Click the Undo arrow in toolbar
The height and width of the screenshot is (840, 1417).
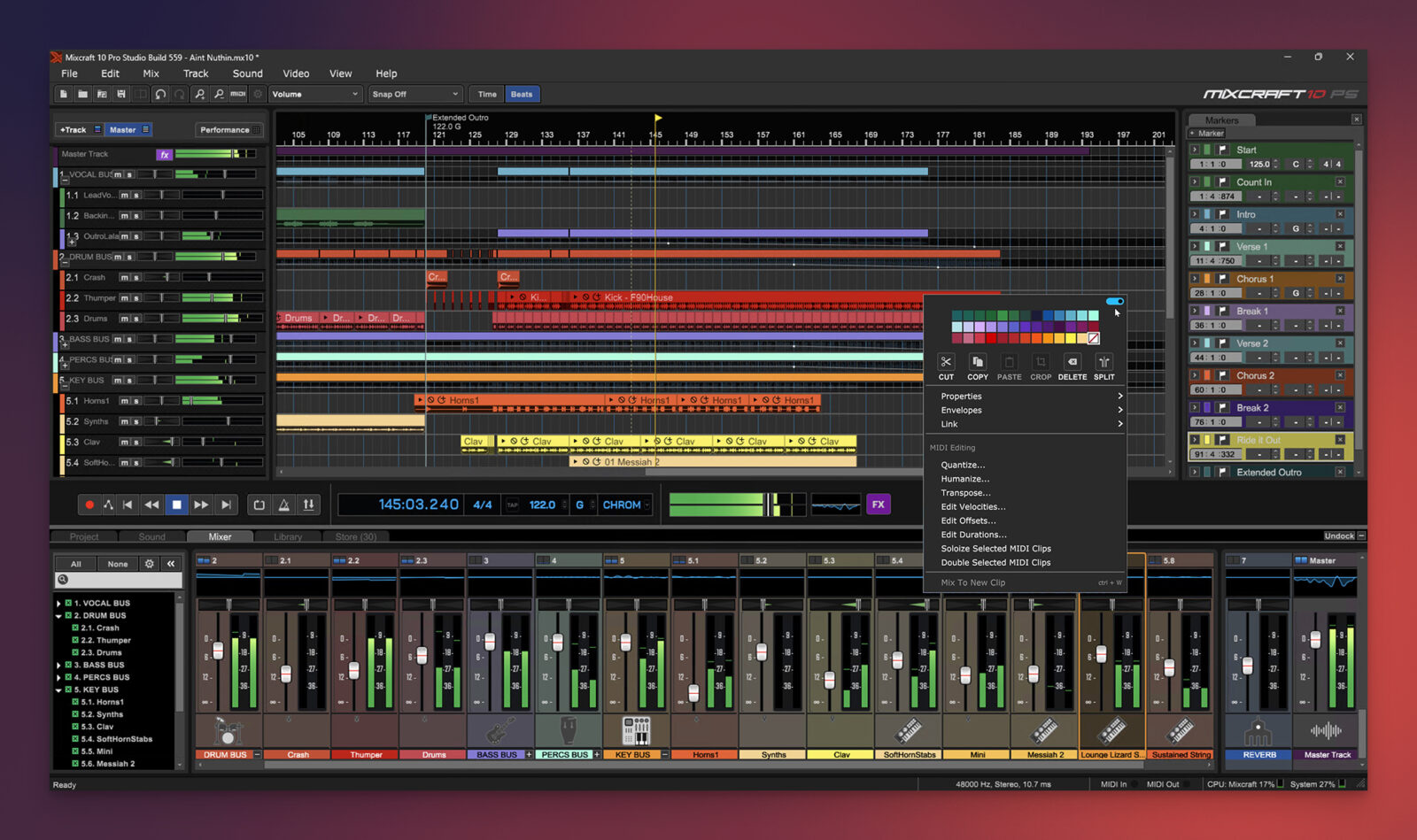tap(160, 94)
